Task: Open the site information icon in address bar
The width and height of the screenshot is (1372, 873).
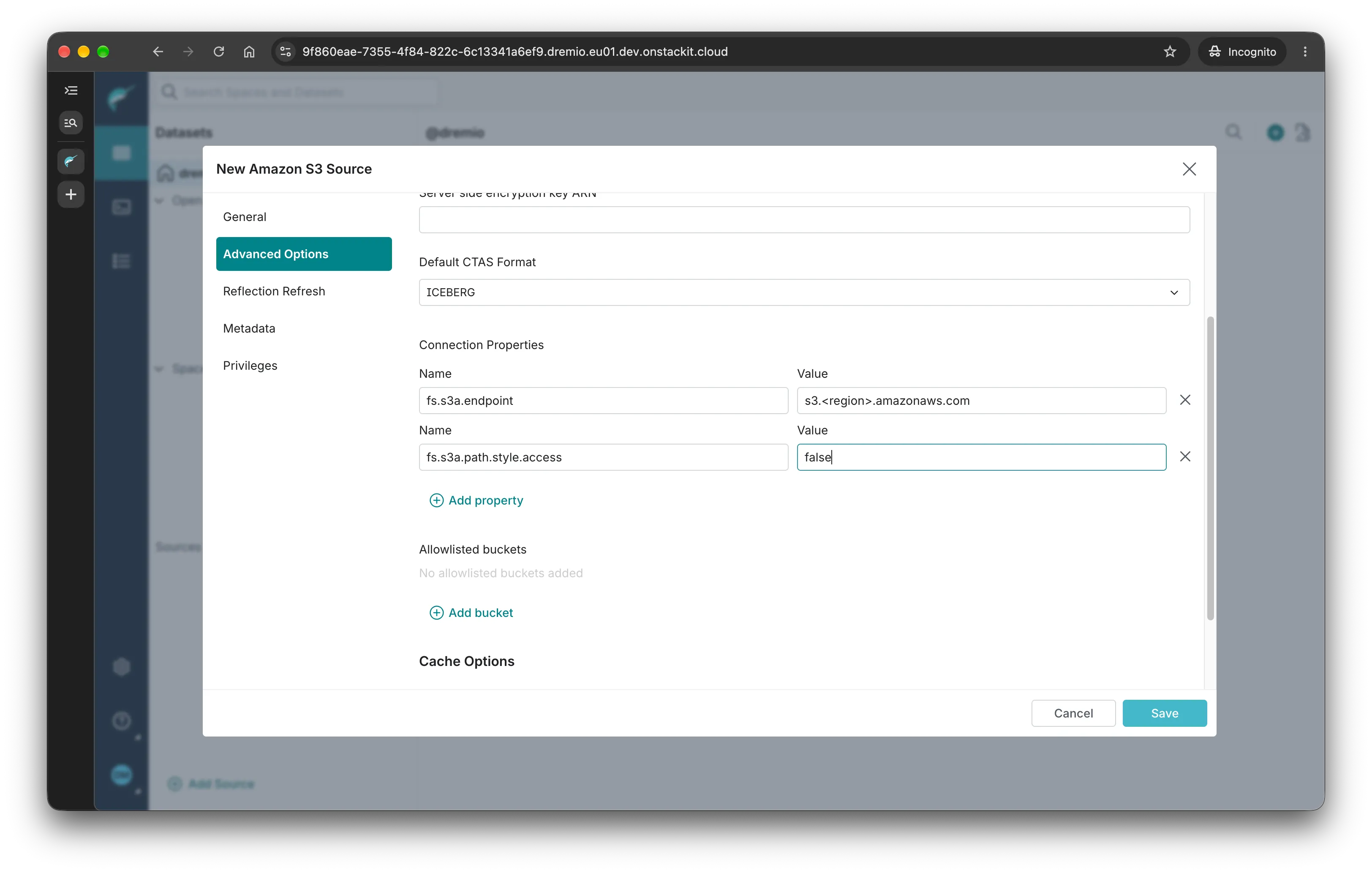Action: pyautogui.click(x=286, y=52)
